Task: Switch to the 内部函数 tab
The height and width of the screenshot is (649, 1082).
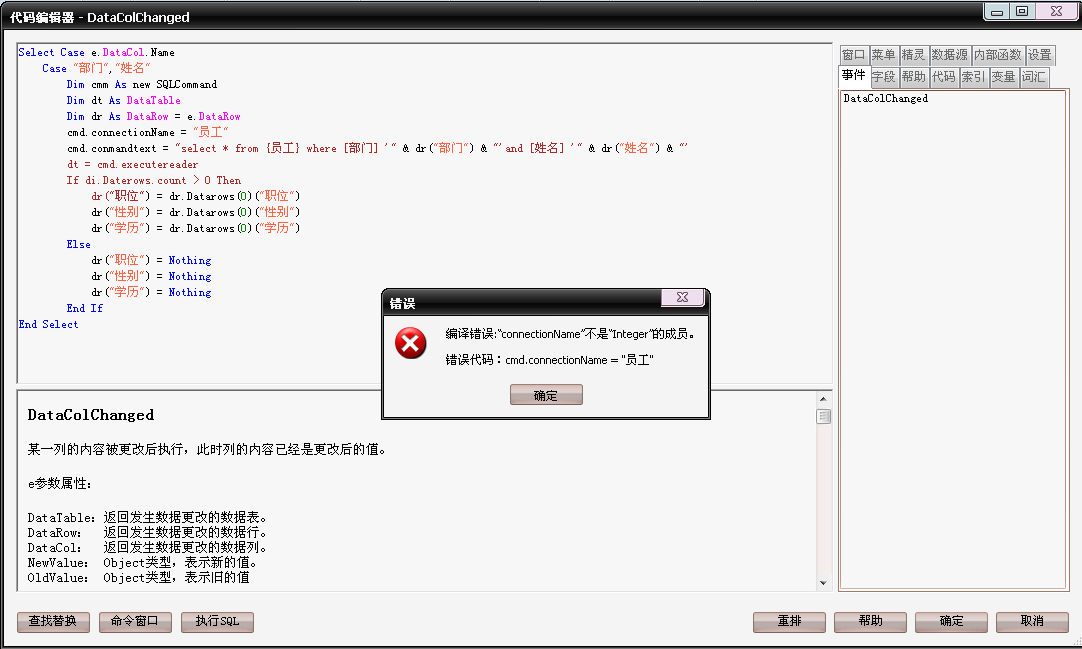Action: 998,54
